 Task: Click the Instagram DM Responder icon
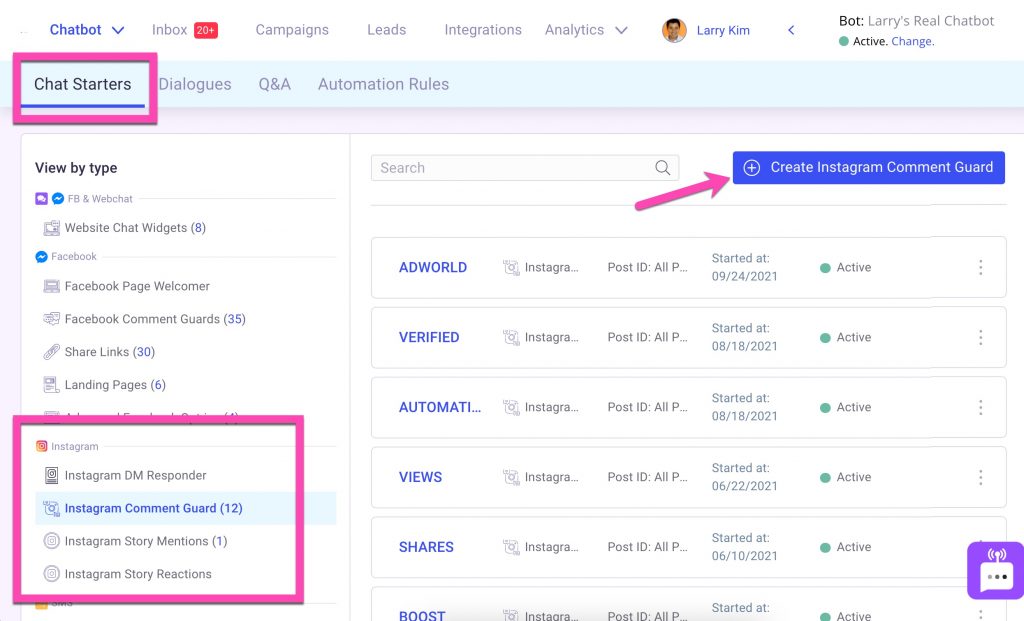click(52, 475)
